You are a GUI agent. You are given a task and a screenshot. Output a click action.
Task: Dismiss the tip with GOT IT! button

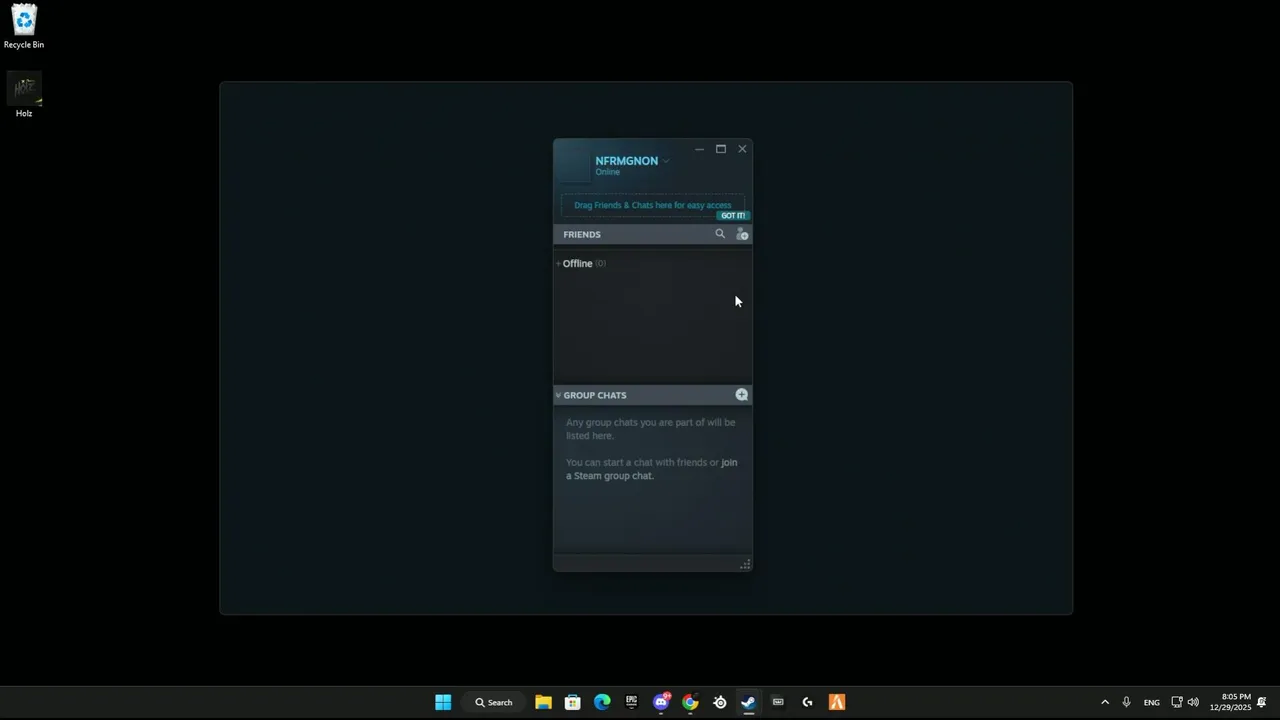pos(733,216)
